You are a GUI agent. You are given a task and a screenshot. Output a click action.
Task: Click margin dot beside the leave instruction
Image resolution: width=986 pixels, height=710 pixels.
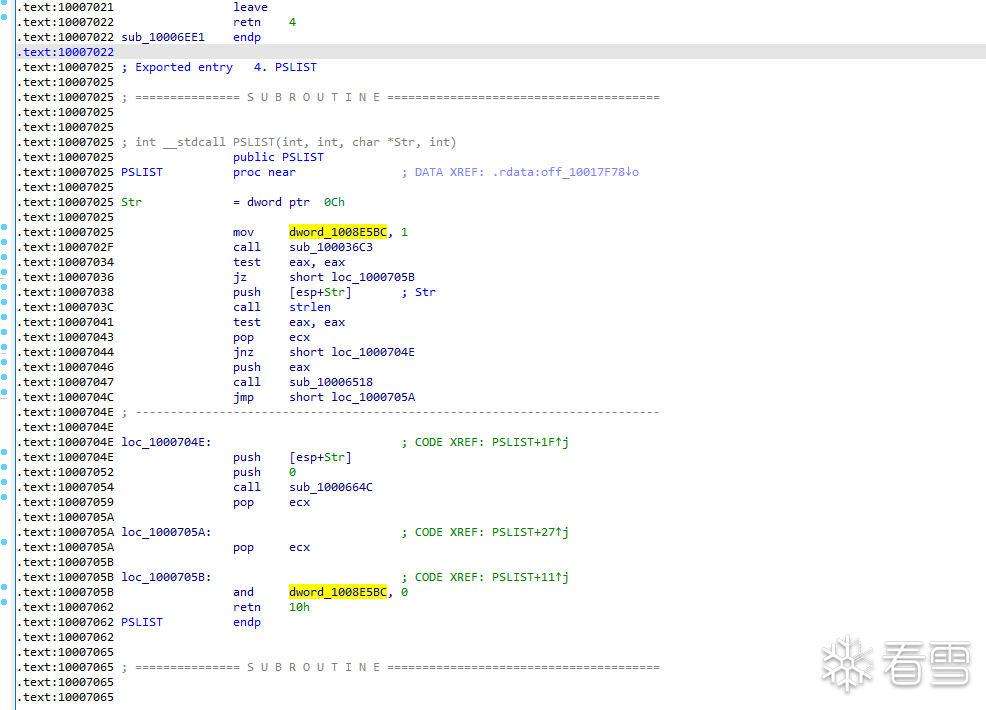(4, 7)
